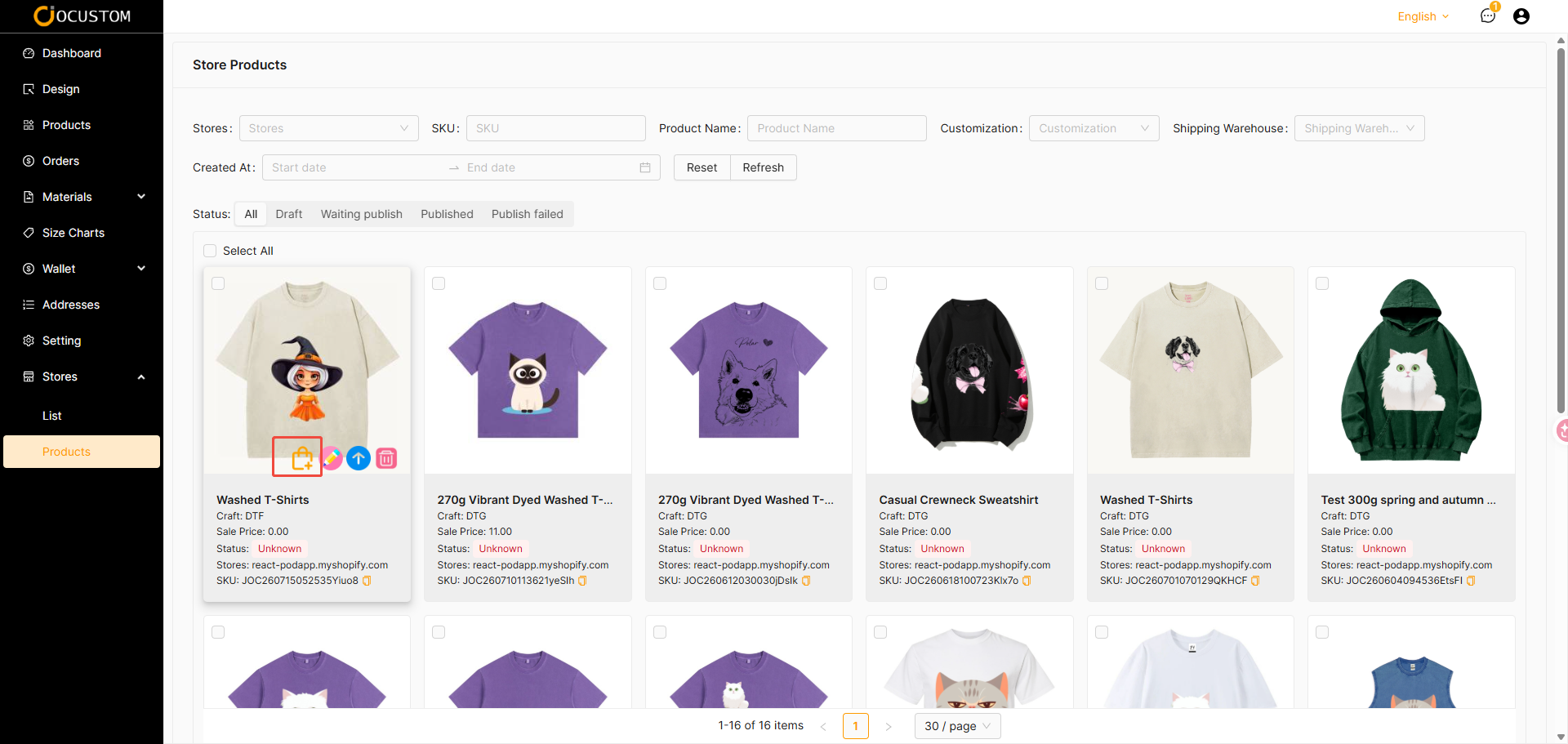Click the calendar icon in the Created At field

coord(645,167)
